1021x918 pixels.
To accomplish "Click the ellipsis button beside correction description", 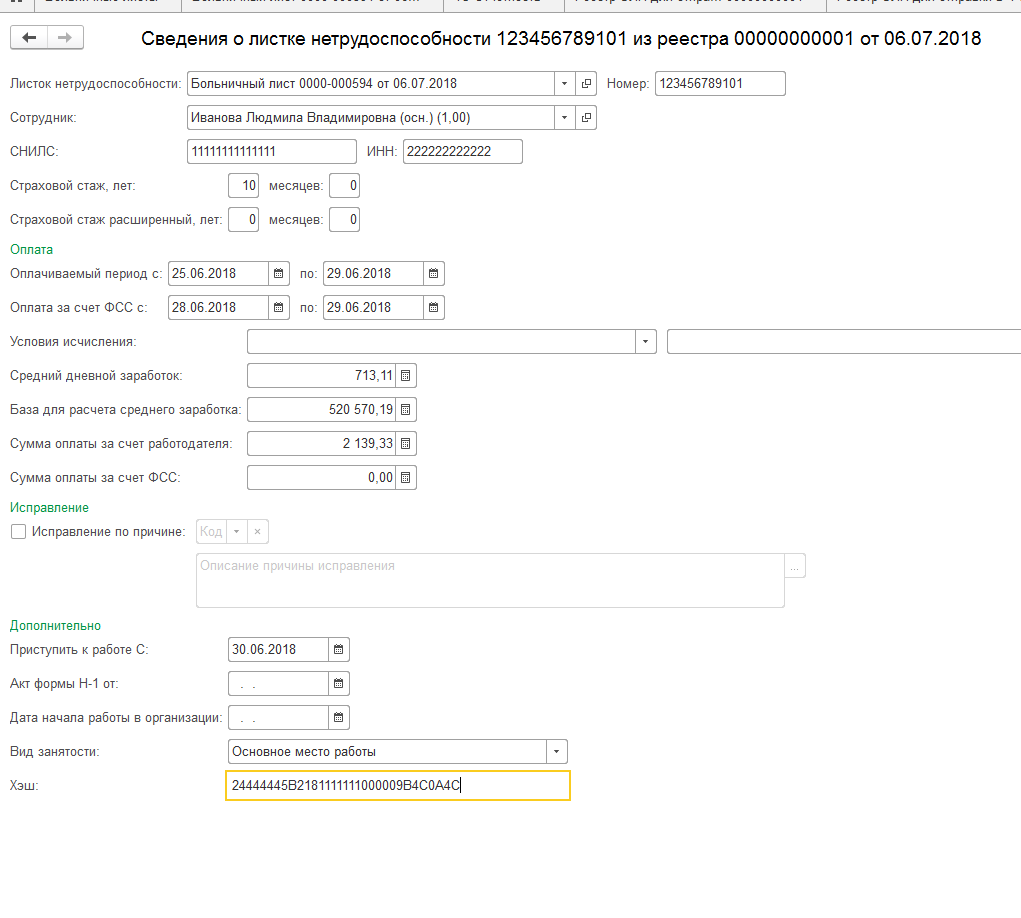I will 795,566.
